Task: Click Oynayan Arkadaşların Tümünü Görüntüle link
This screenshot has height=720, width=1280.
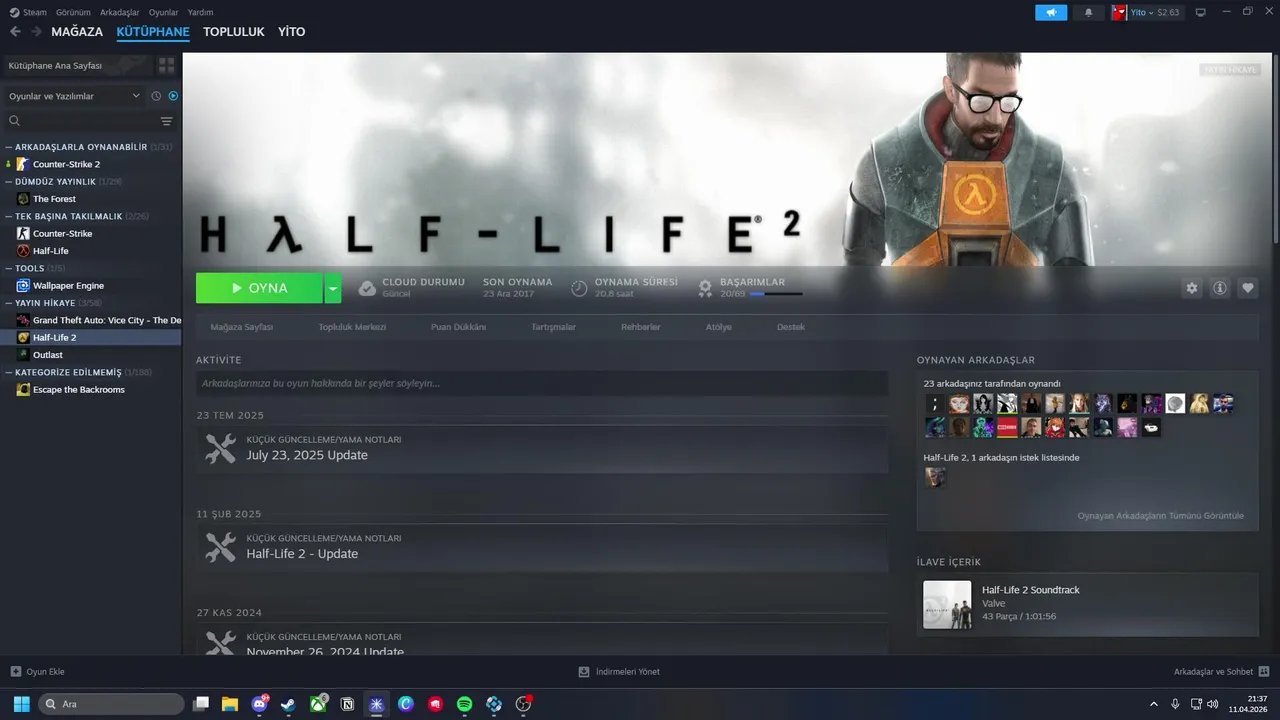Action: pyautogui.click(x=1160, y=516)
